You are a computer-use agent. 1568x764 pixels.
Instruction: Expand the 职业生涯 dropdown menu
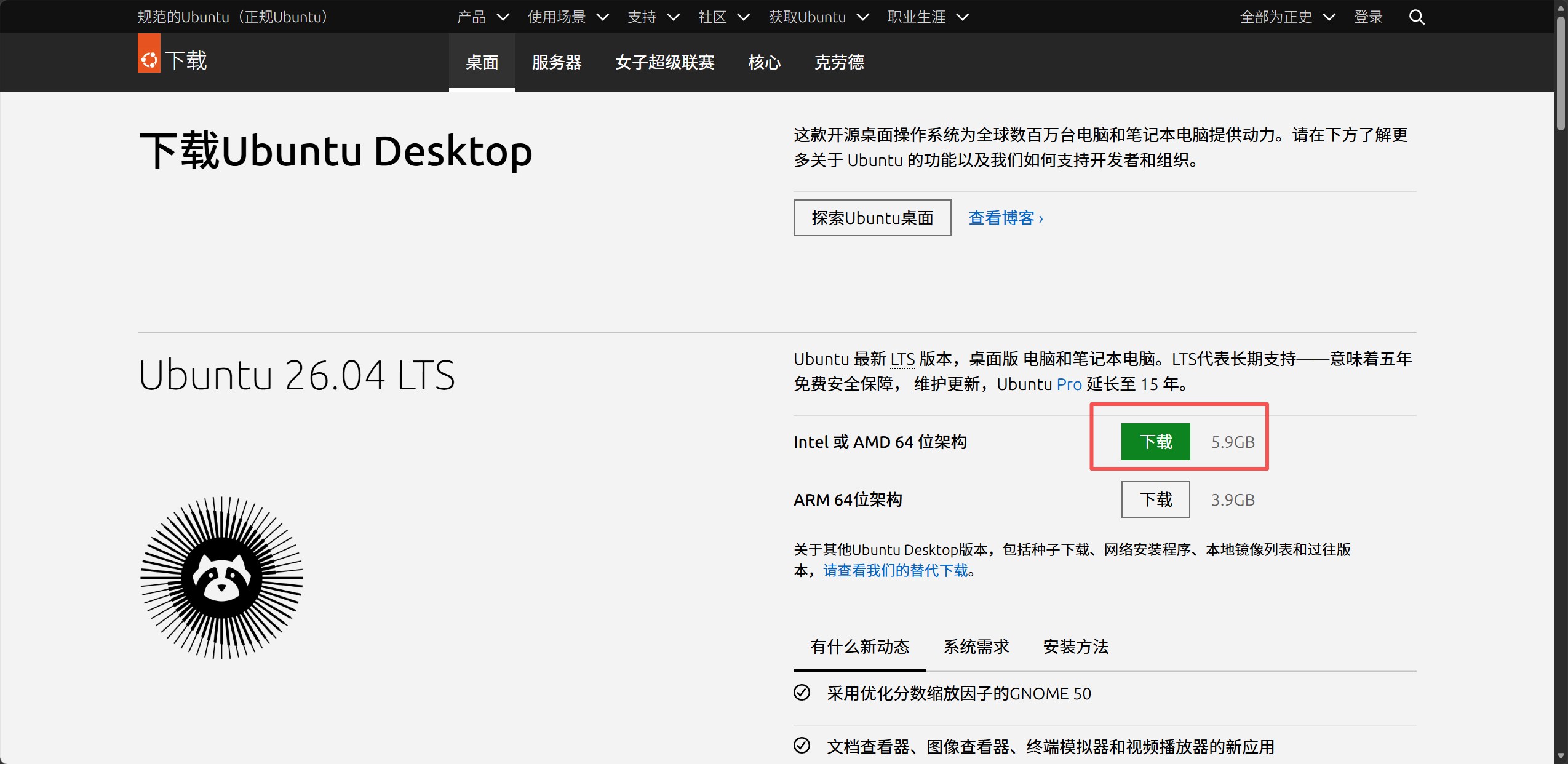coord(928,17)
